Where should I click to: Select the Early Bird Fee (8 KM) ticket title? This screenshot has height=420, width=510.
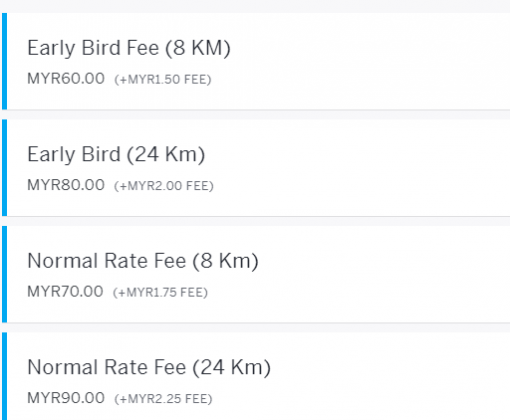pos(129,48)
